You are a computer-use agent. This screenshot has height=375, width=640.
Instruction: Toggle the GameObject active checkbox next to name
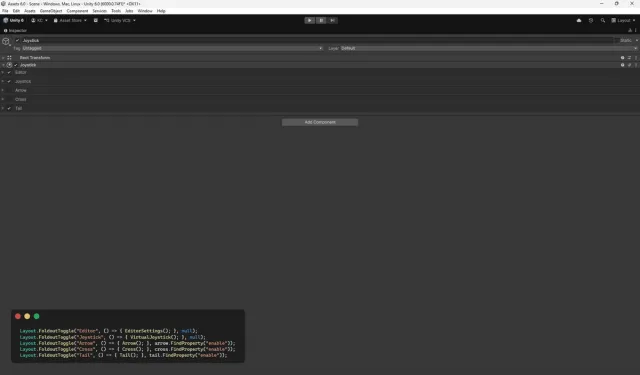point(17,40)
